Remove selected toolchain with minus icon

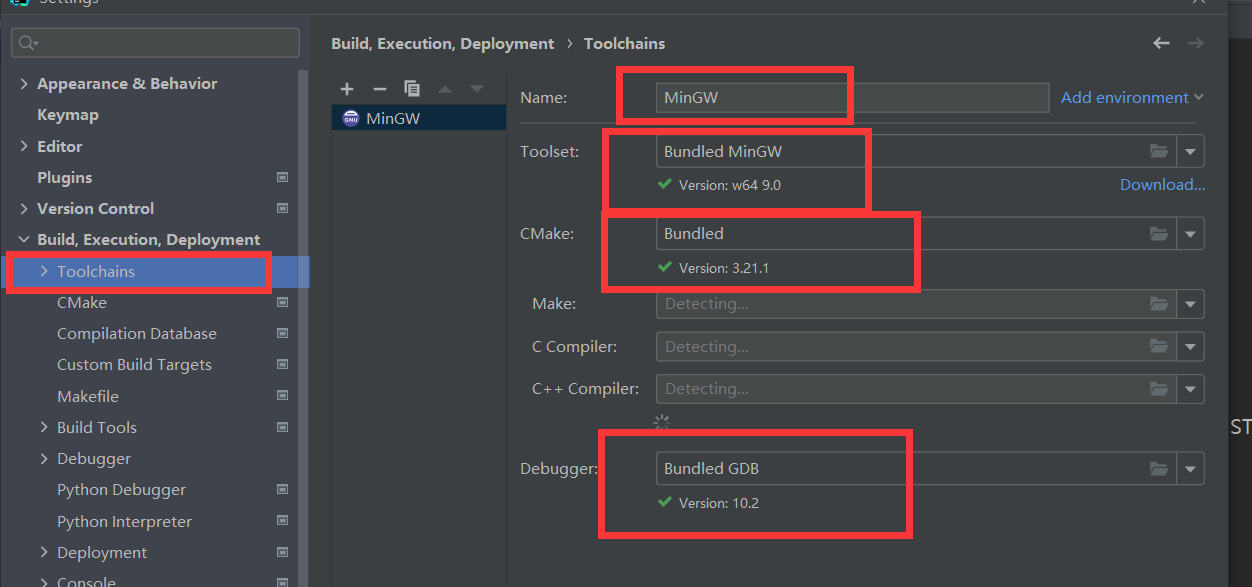pyautogui.click(x=379, y=89)
